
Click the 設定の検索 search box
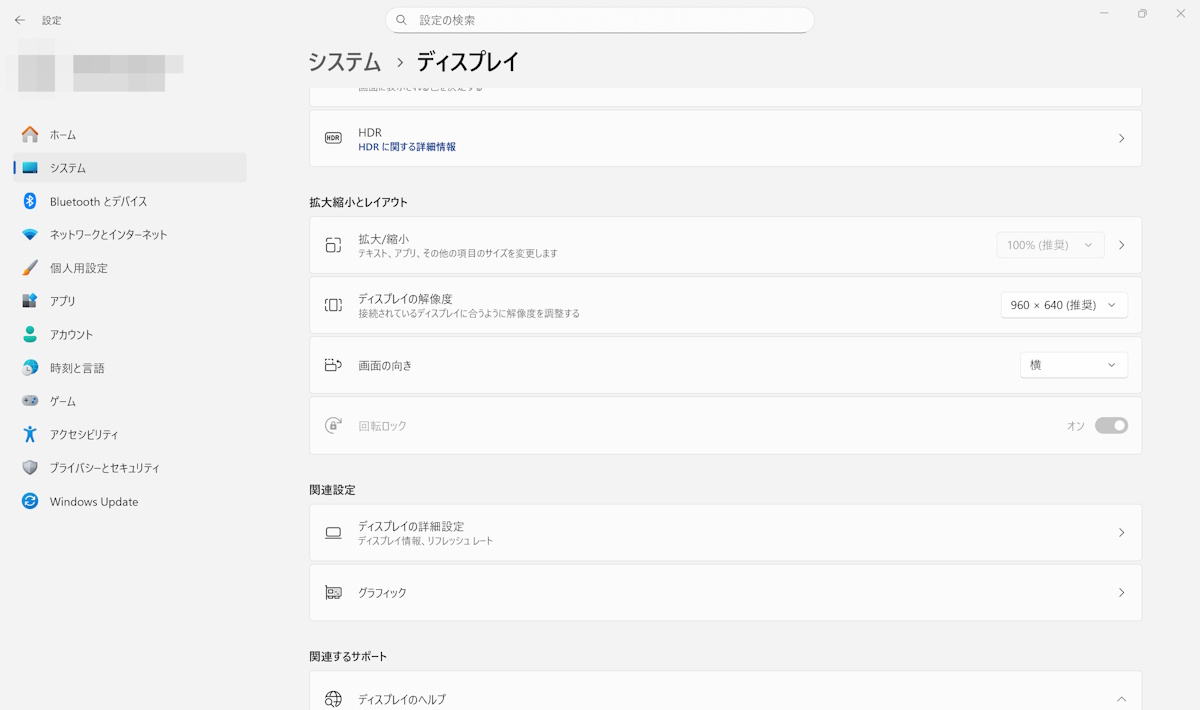(600, 20)
